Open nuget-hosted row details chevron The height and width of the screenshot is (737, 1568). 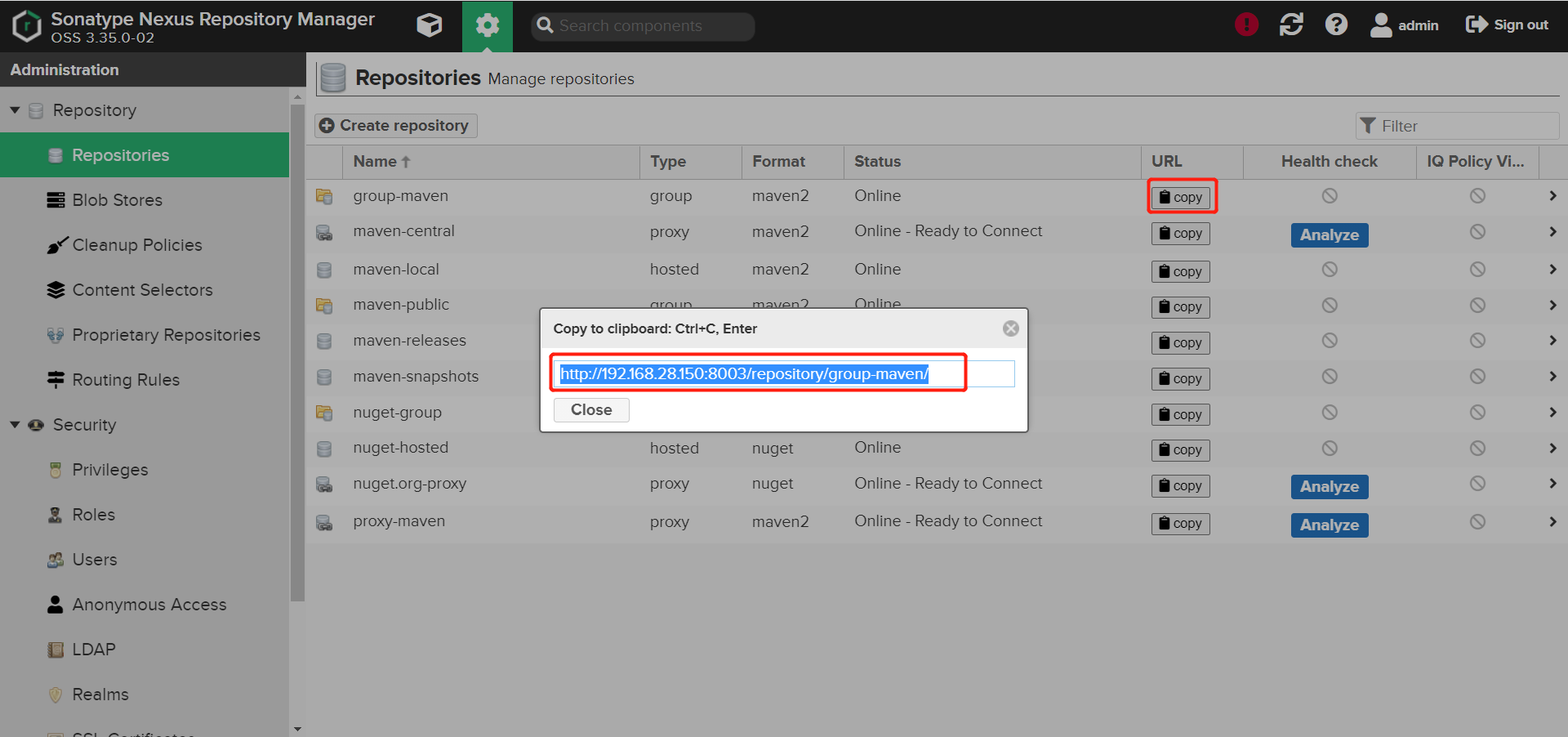tap(1552, 449)
